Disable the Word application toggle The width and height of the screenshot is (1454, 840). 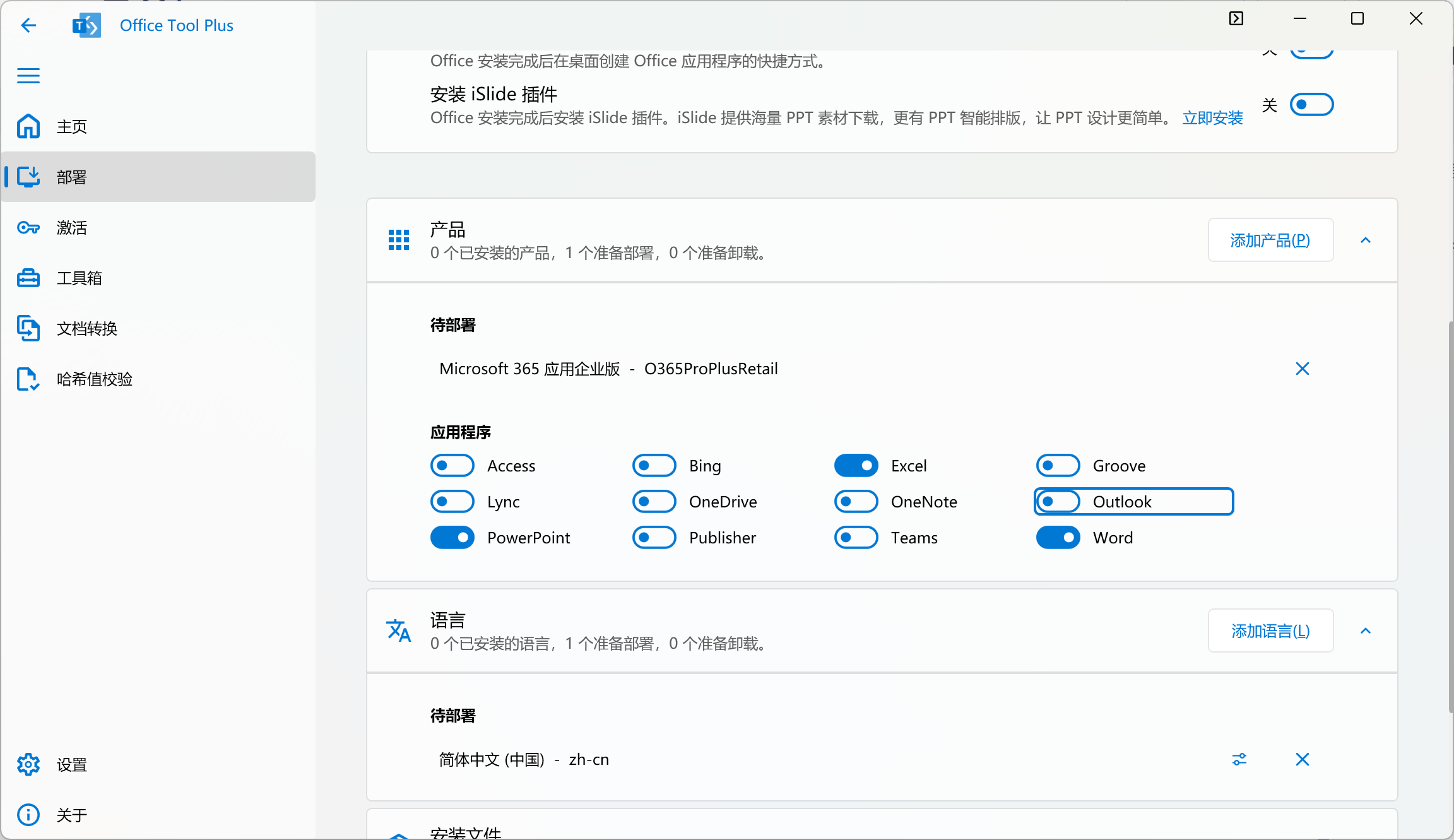(1058, 538)
